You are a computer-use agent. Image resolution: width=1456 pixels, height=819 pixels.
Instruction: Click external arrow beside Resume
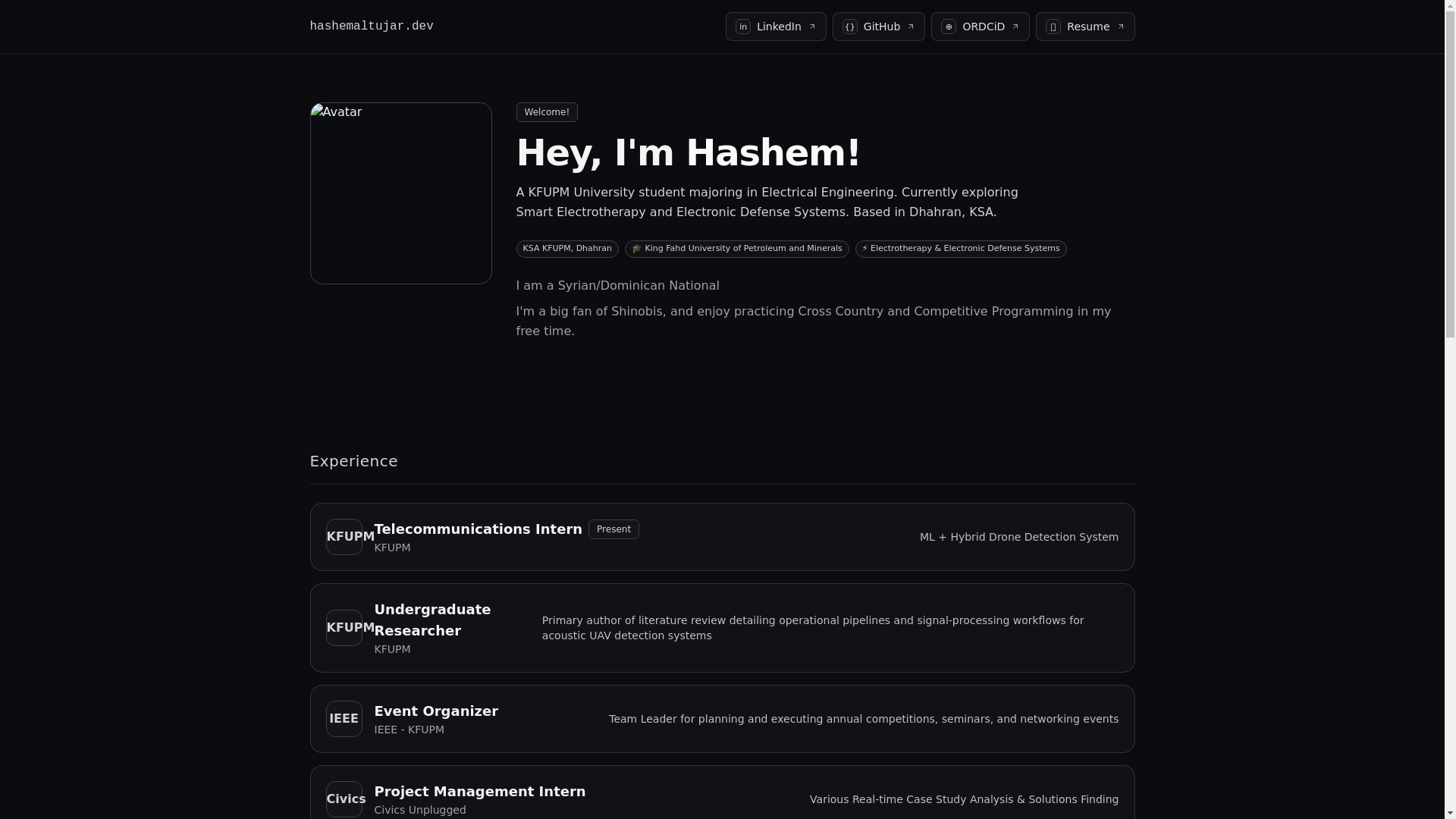(x=1120, y=27)
